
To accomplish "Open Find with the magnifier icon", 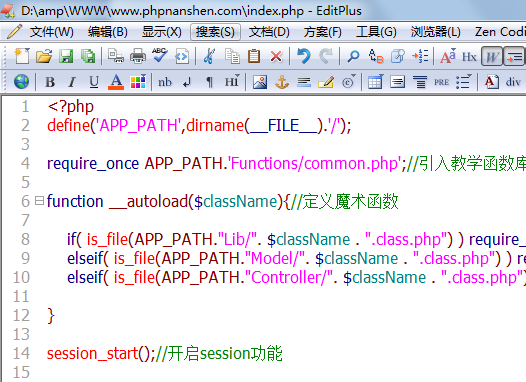I will tap(353, 56).
